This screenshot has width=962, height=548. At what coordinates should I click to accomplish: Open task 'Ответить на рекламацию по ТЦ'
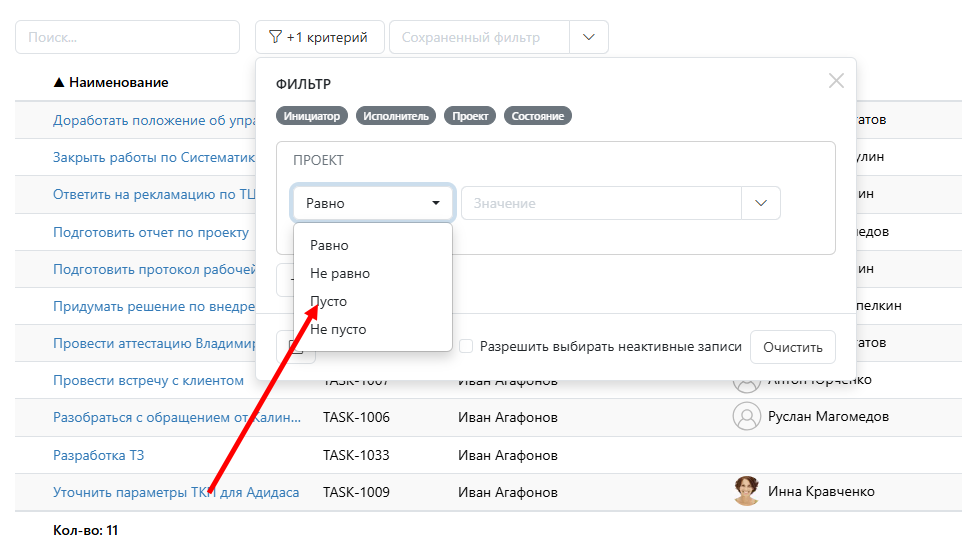click(154, 195)
